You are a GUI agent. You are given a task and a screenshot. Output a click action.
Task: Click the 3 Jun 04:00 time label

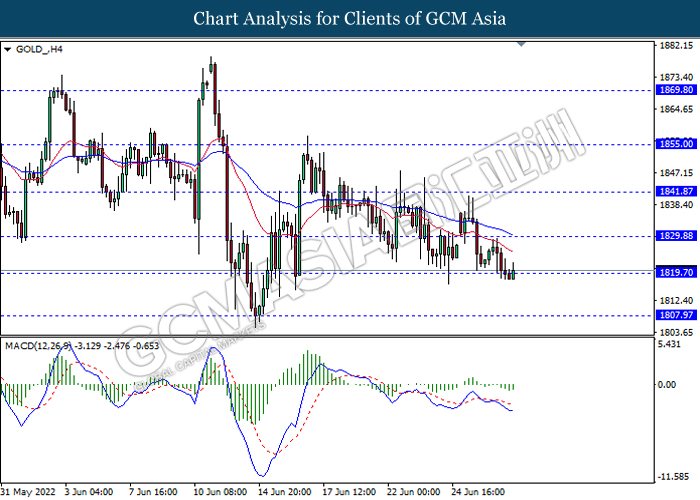coord(89,492)
